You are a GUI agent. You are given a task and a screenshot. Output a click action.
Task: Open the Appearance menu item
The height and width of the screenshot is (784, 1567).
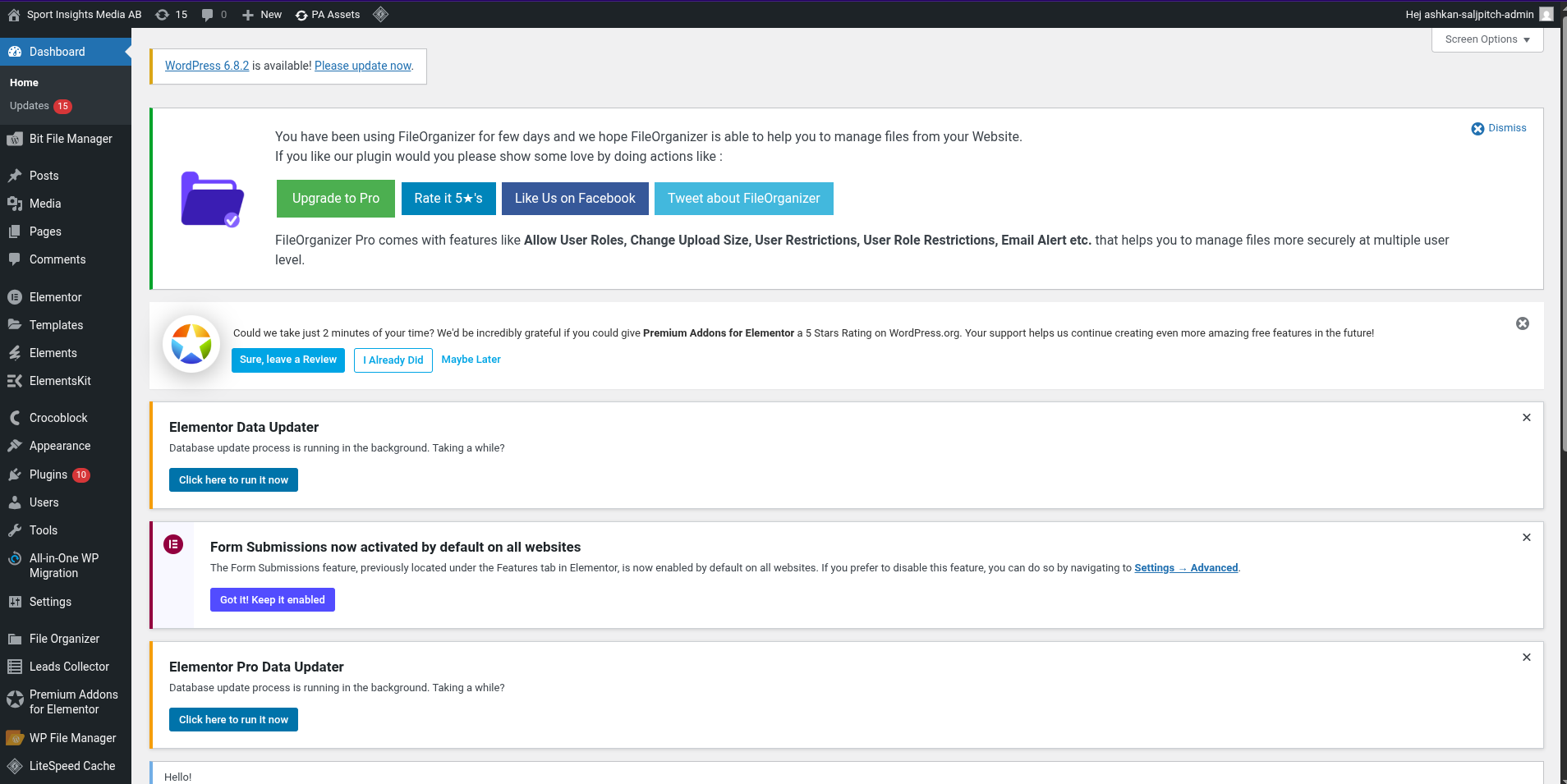coord(60,446)
